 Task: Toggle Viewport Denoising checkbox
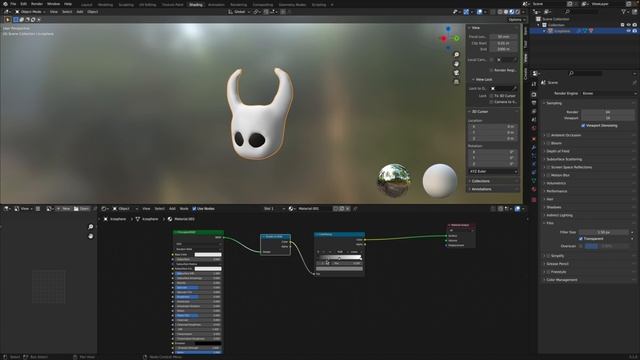583,126
